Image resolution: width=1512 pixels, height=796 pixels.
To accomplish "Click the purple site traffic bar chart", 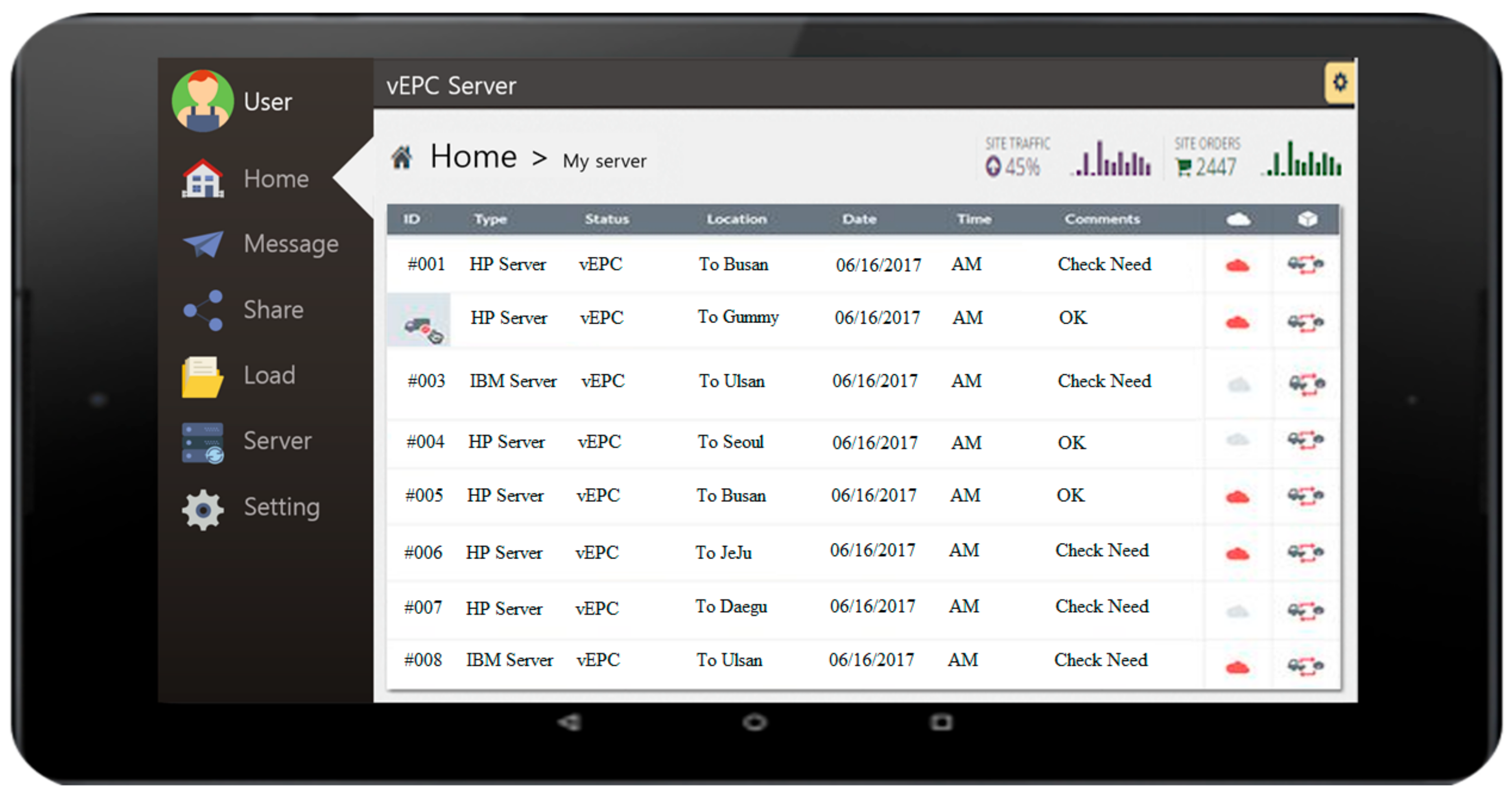I will pyautogui.click(x=1111, y=158).
